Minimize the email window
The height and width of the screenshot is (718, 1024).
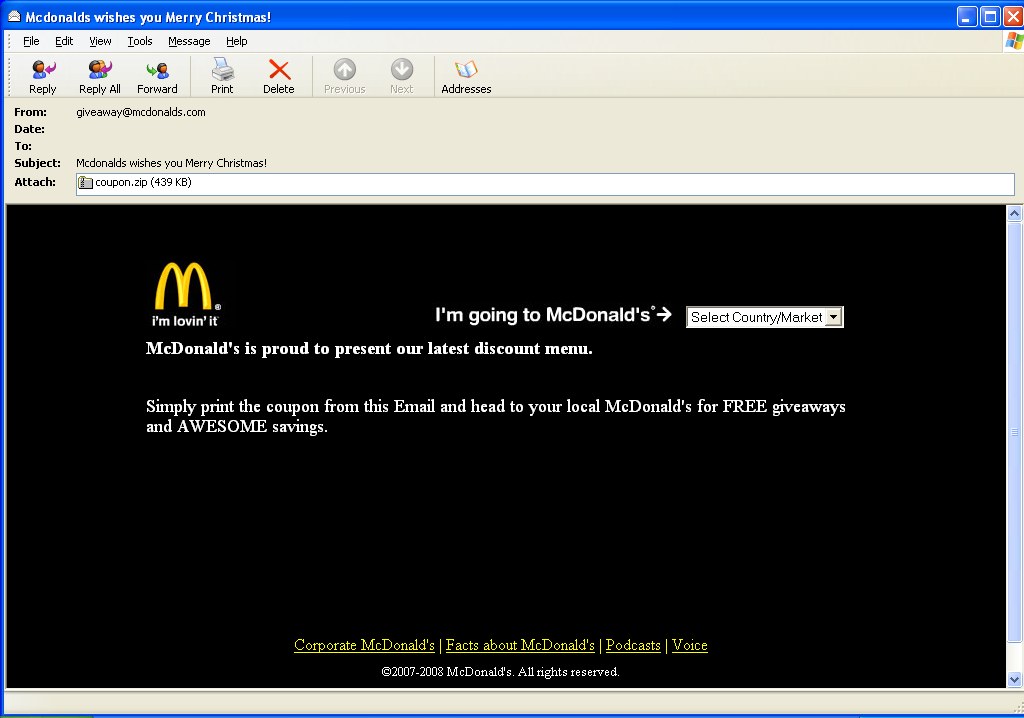point(967,16)
